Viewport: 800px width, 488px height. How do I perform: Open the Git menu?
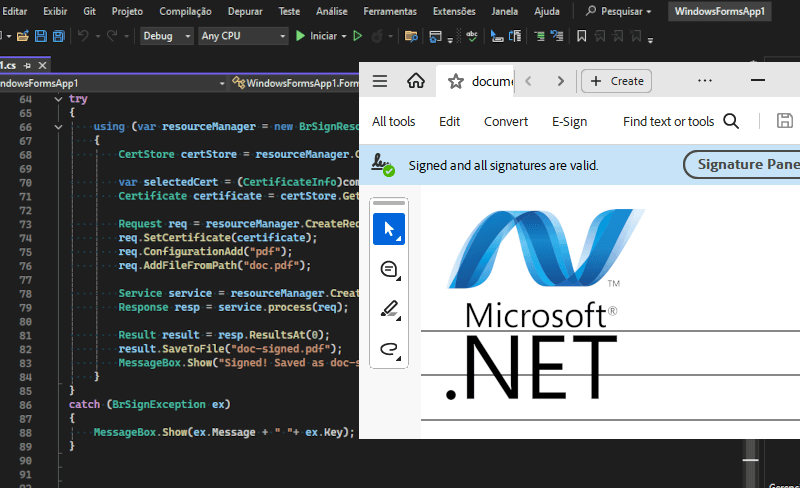tap(90, 11)
